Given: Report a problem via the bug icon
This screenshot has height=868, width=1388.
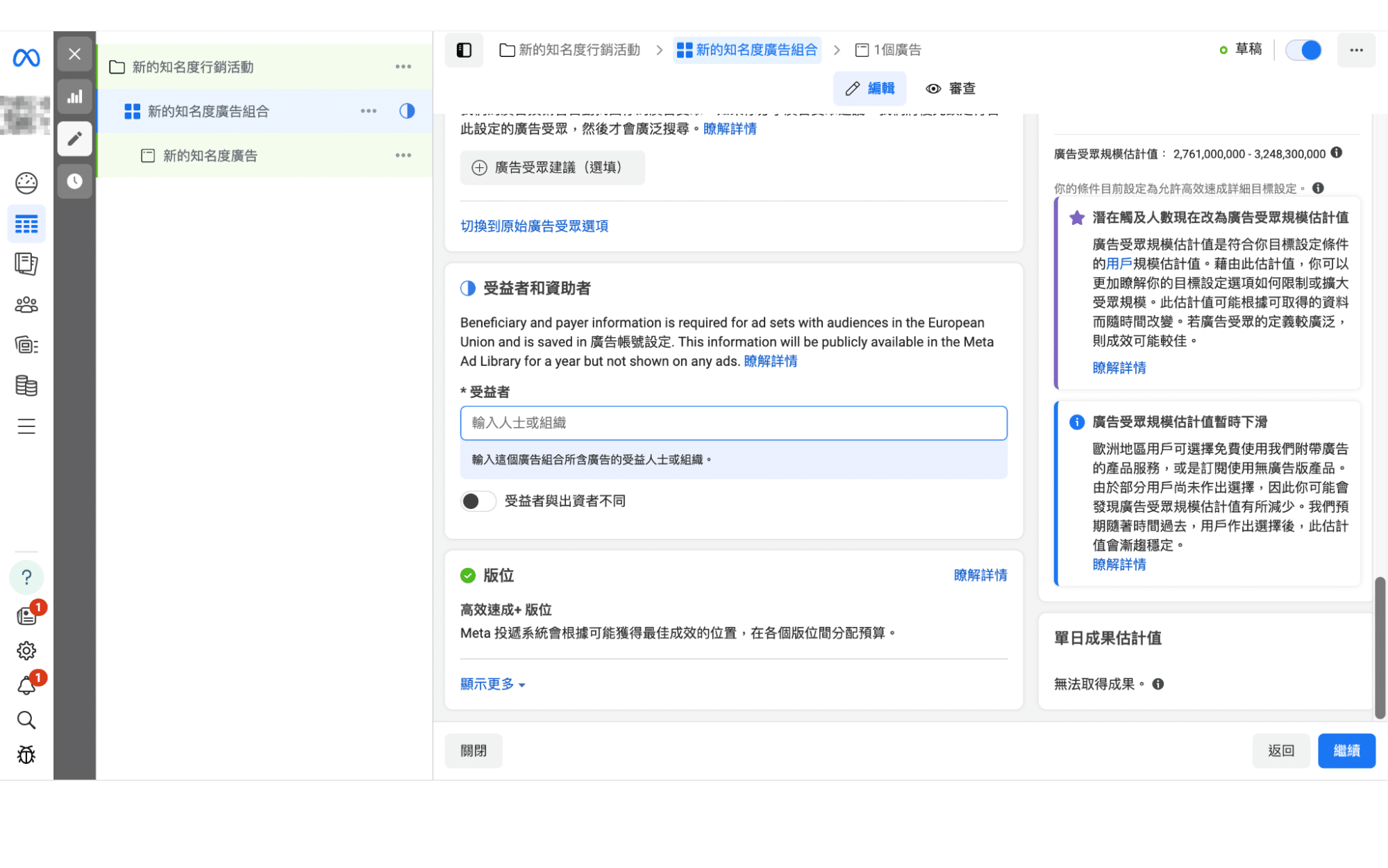Looking at the screenshot, I should [26, 755].
